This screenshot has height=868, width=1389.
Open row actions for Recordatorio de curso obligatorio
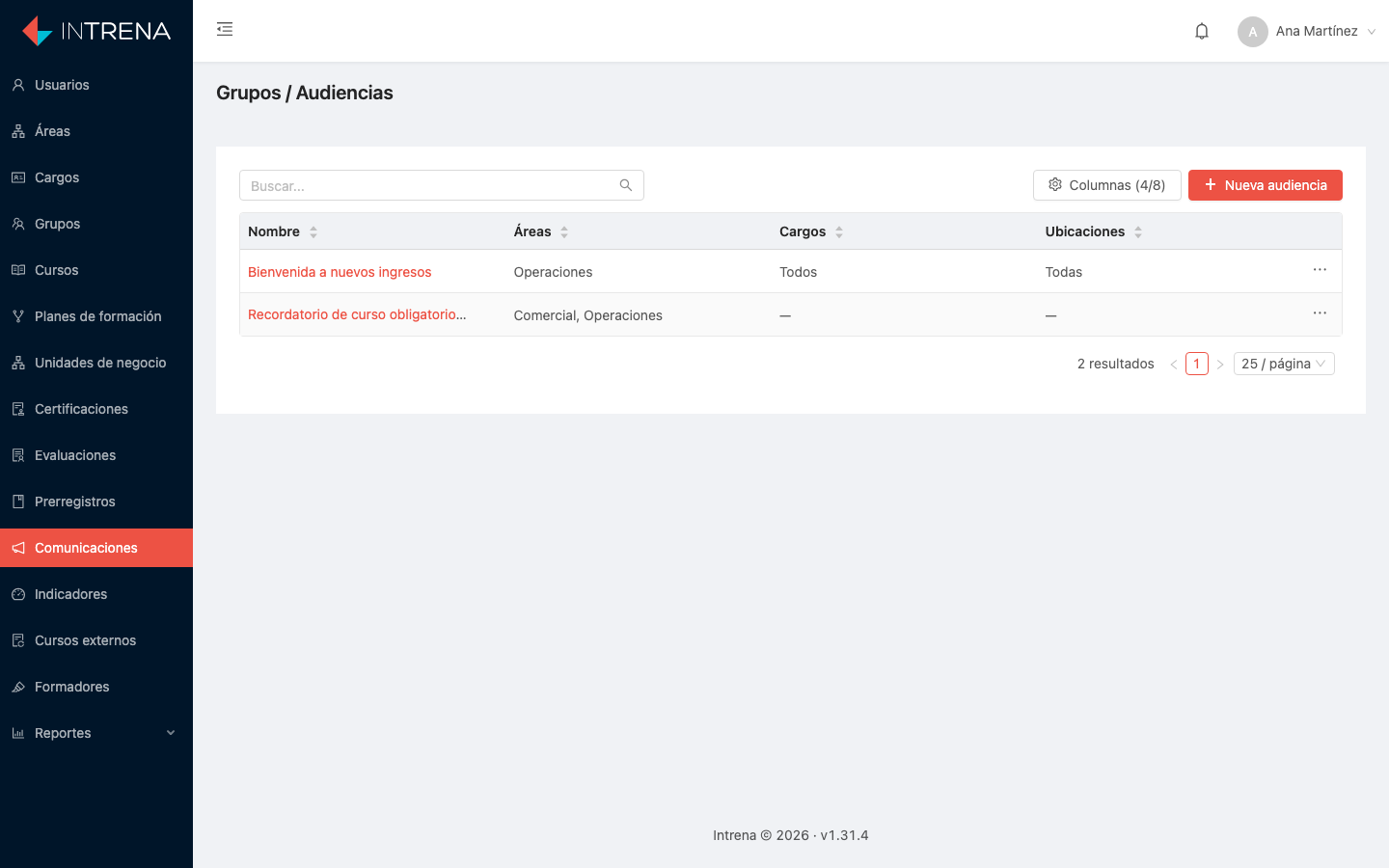[x=1320, y=313]
